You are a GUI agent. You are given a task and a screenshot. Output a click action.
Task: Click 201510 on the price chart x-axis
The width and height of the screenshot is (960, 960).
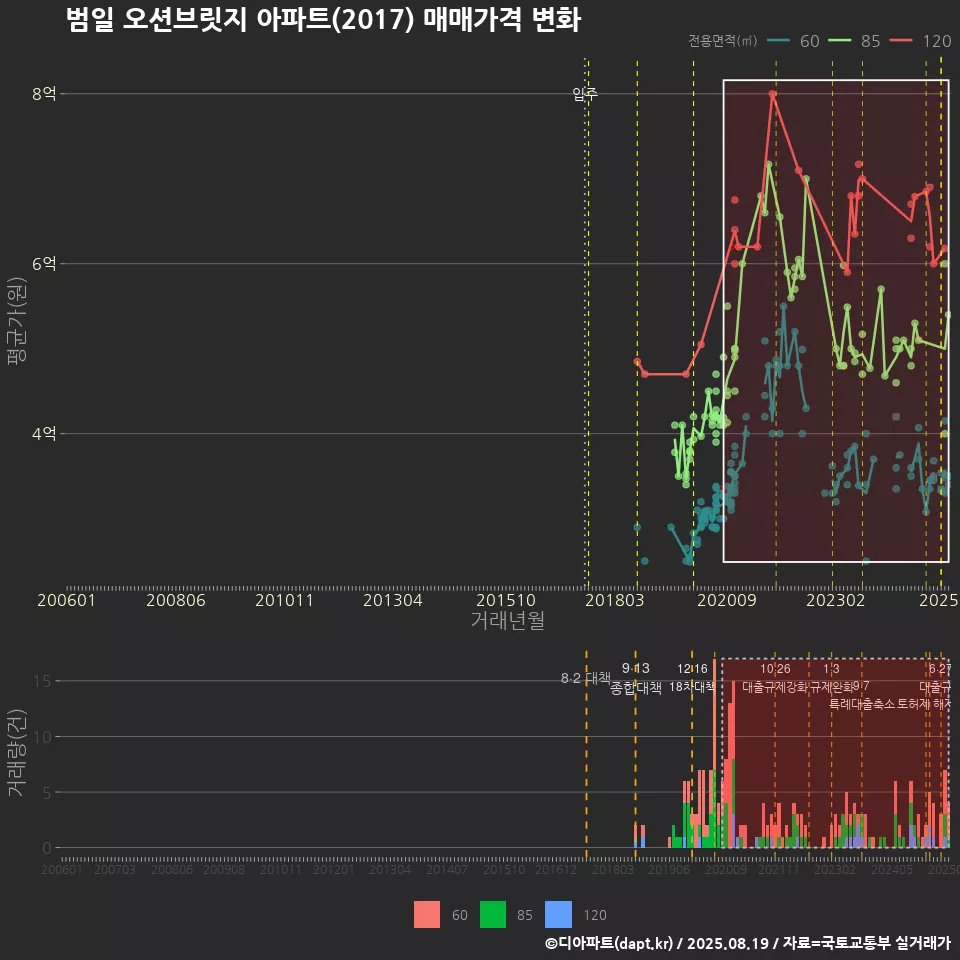(x=506, y=600)
